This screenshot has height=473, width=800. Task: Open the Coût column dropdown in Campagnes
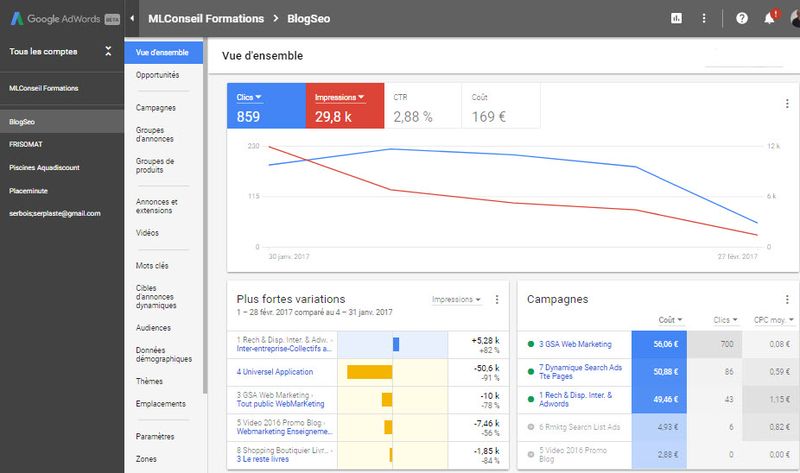click(x=670, y=320)
